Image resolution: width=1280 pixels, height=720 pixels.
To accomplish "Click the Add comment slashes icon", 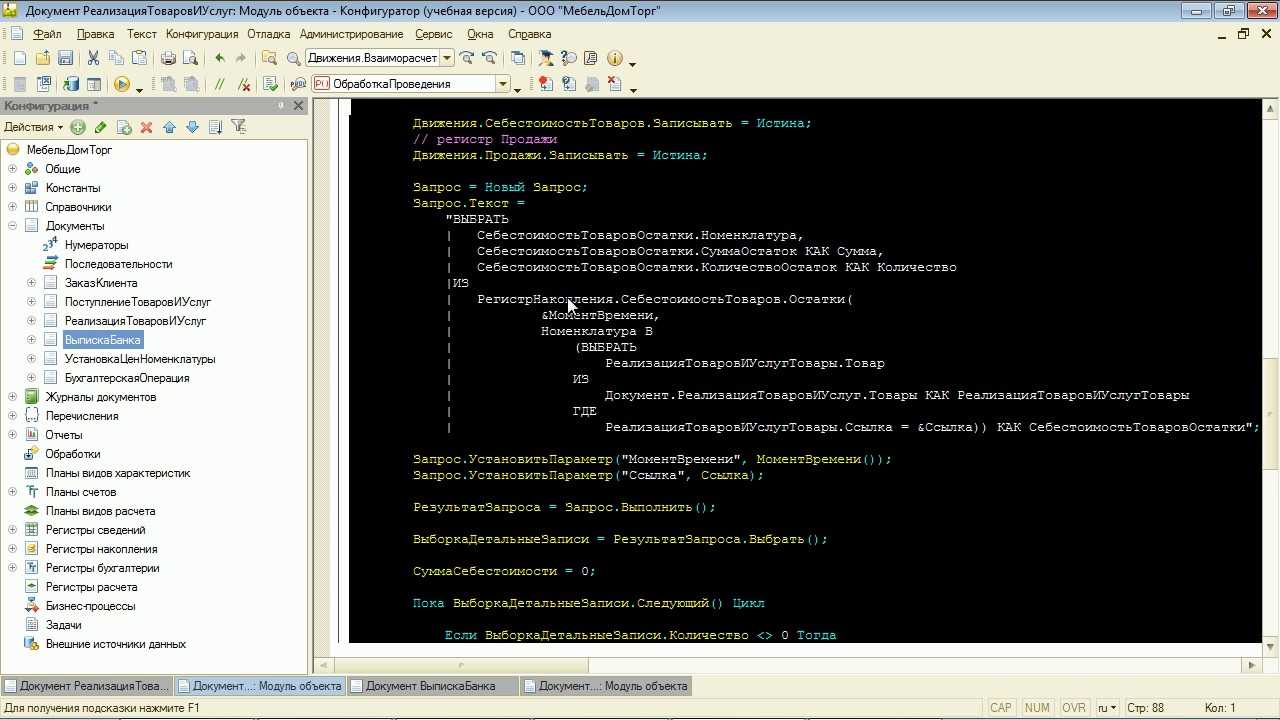I will tap(220, 84).
